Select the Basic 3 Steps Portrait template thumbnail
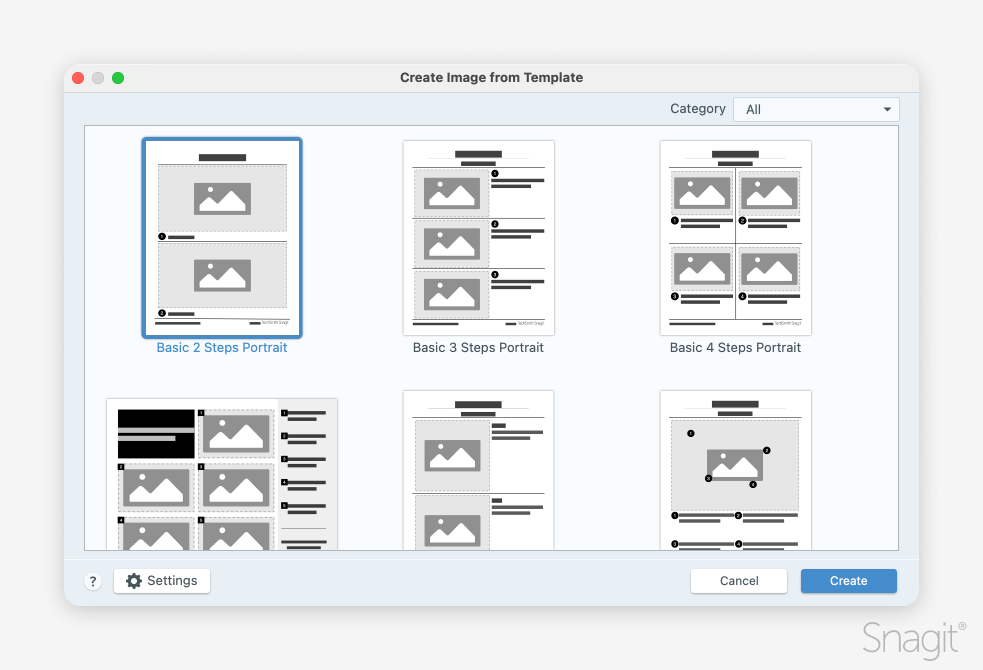 pyautogui.click(x=478, y=238)
